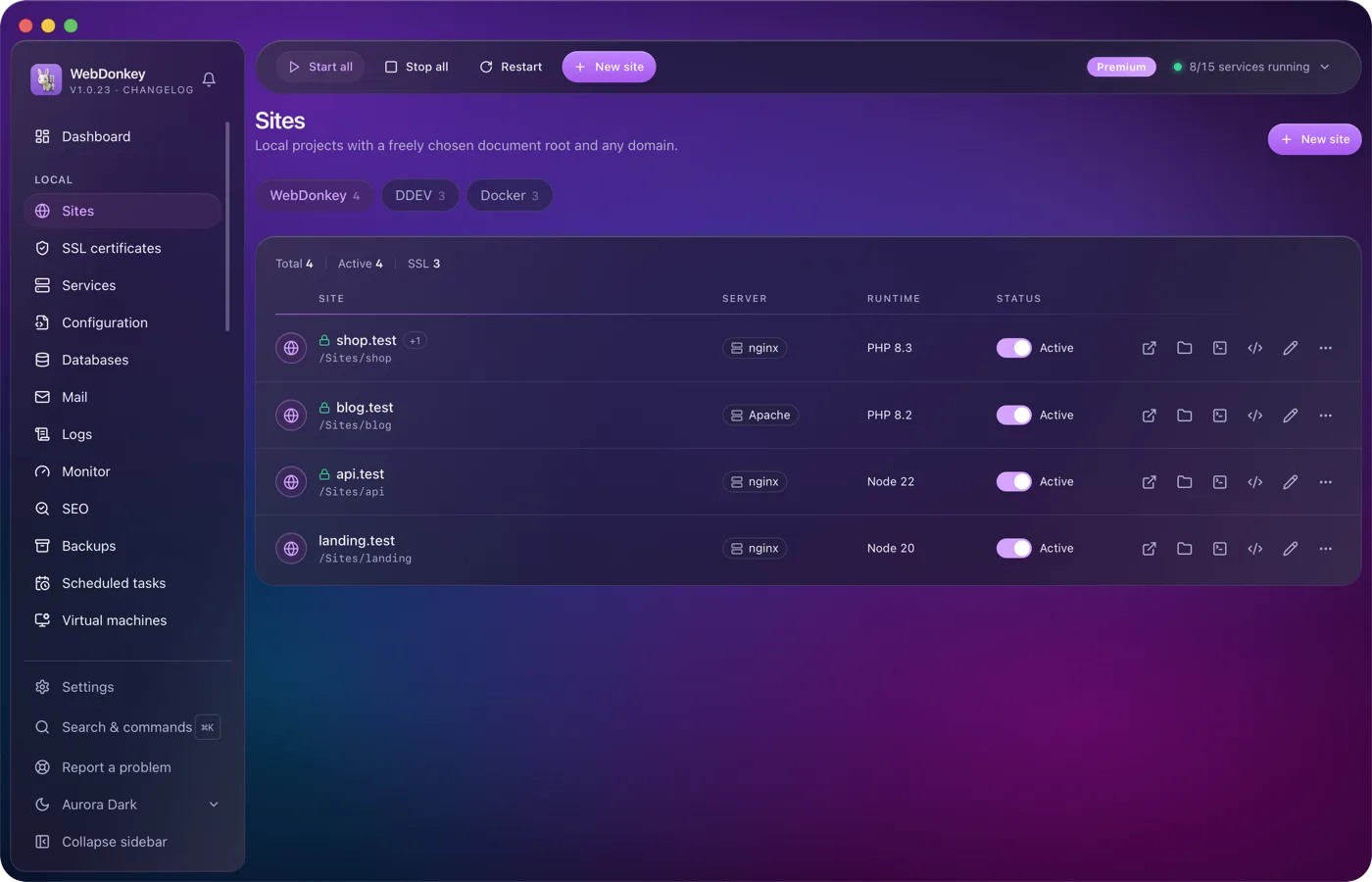The image size is (1372, 882).
Task: Open the CHANGELOG link
Action: (158, 90)
